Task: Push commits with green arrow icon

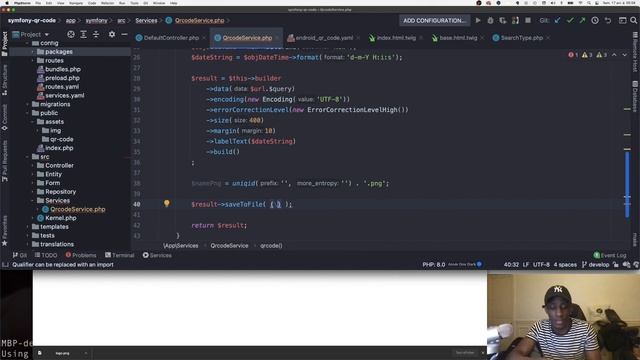Action: point(582,20)
